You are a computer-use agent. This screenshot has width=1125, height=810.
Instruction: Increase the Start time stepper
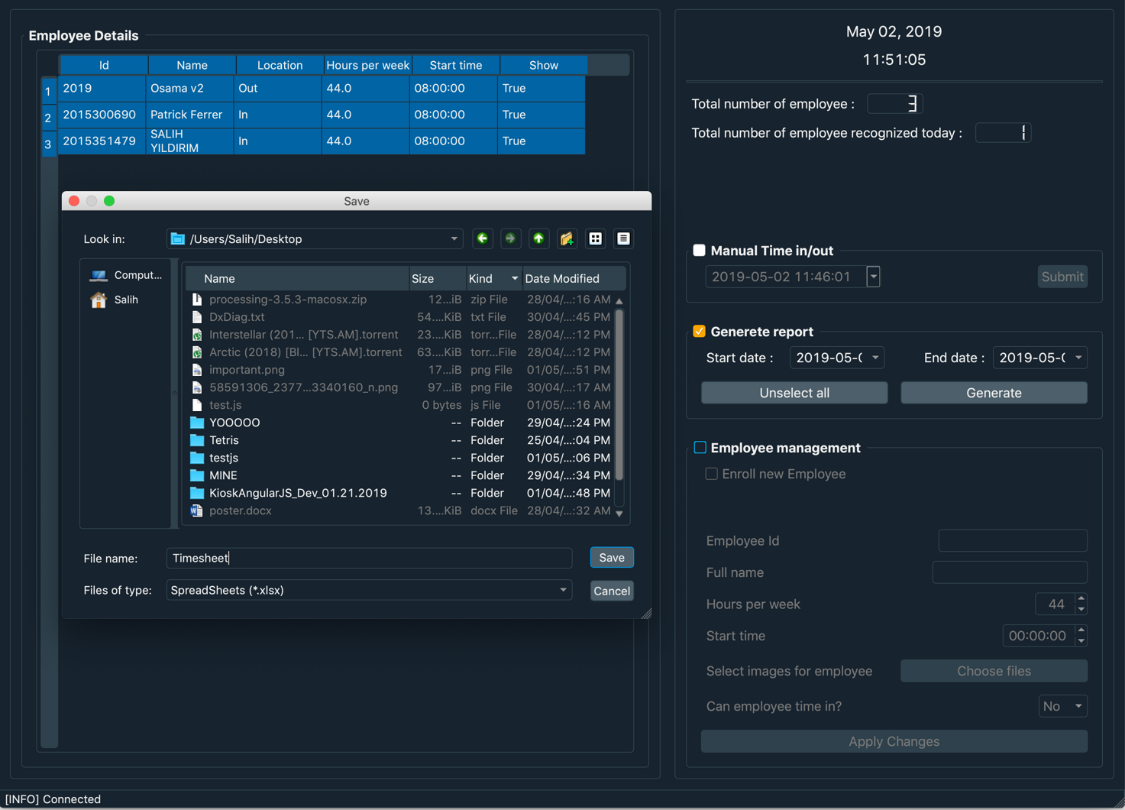1081,631
